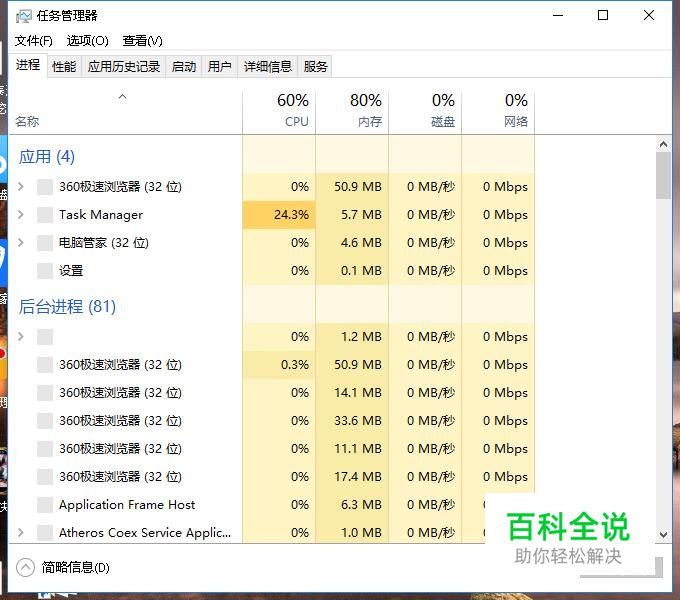Select the 应用 (4) group header

pyautogui.click(x=47, y=157)
